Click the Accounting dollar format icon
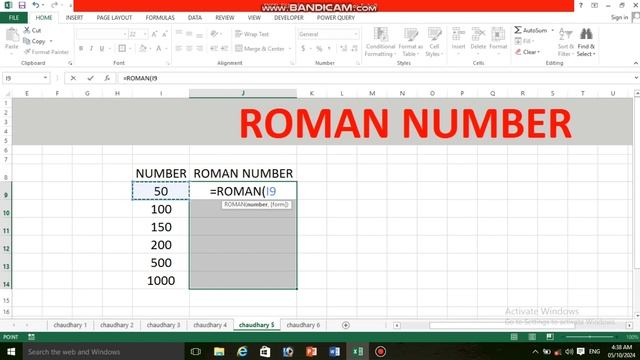Image resolution: width=640 pixels, height=360 pixels. point(303,49)
